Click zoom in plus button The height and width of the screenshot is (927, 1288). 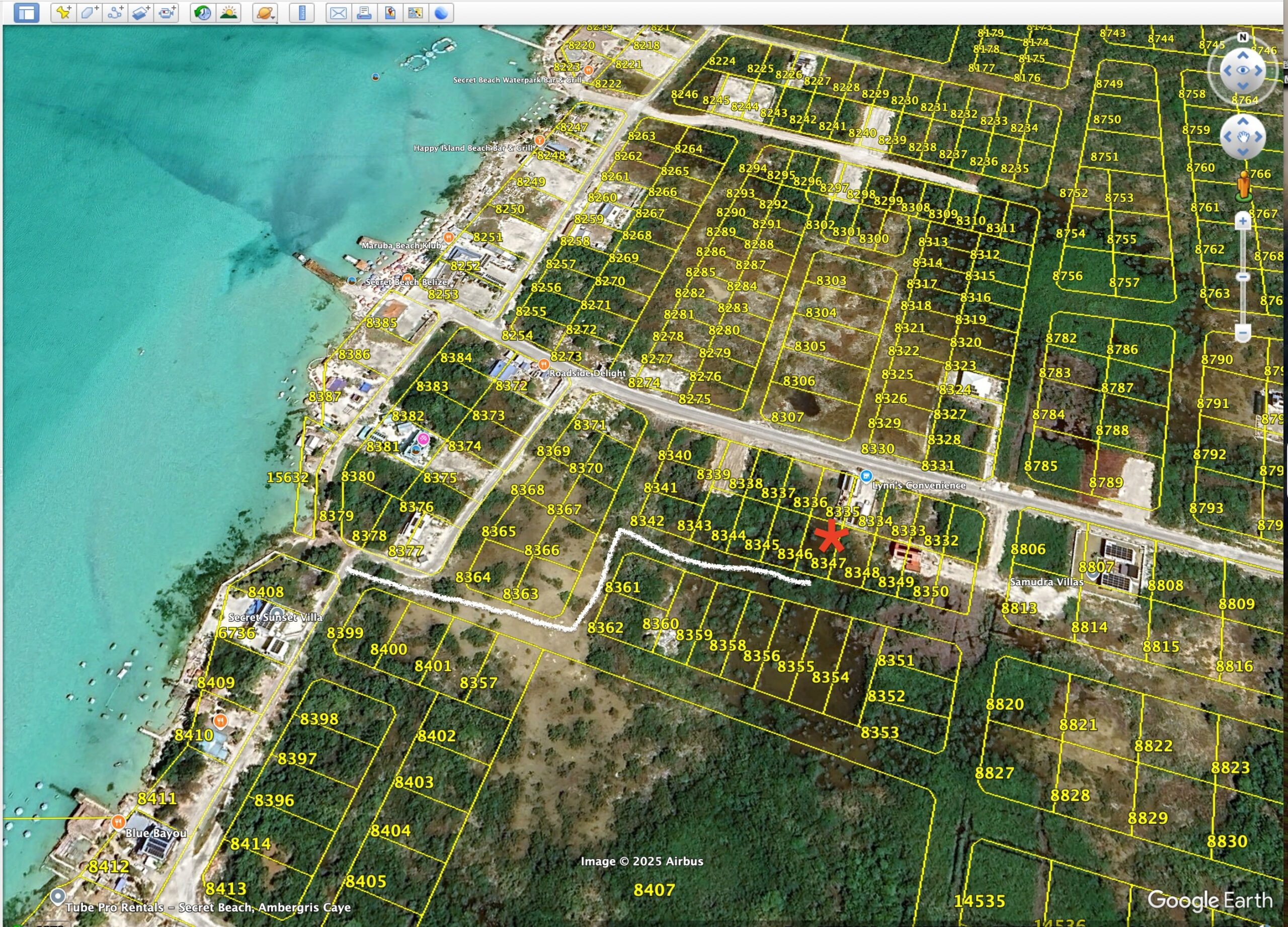(x=1243, y=221)
